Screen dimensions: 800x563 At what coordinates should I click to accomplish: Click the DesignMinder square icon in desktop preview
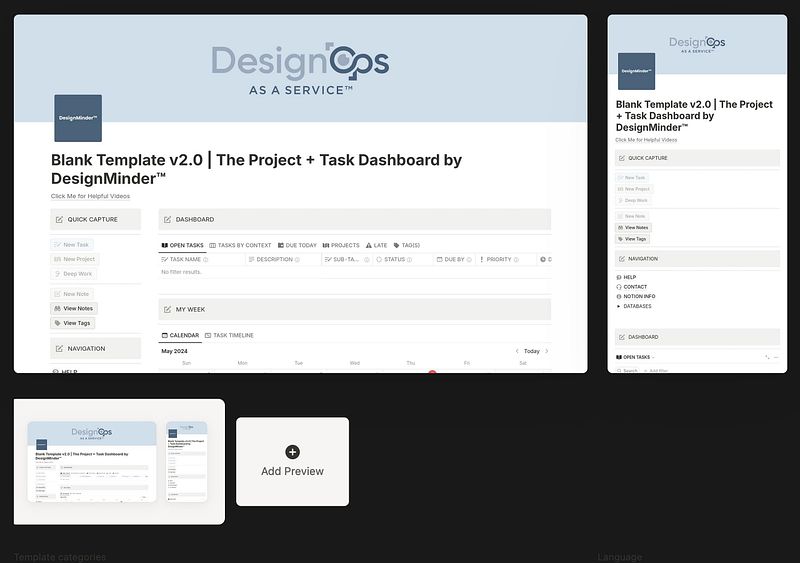coord(78,118)
